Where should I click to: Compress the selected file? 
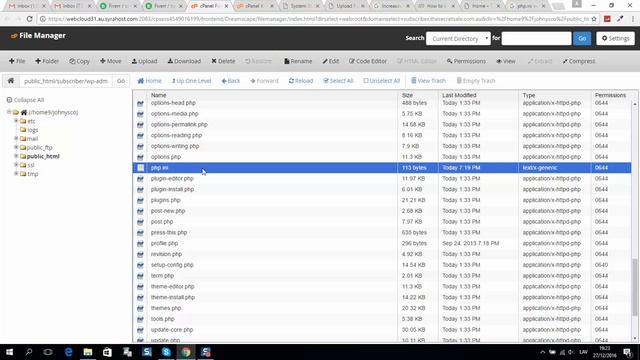(x=579, y=61)
